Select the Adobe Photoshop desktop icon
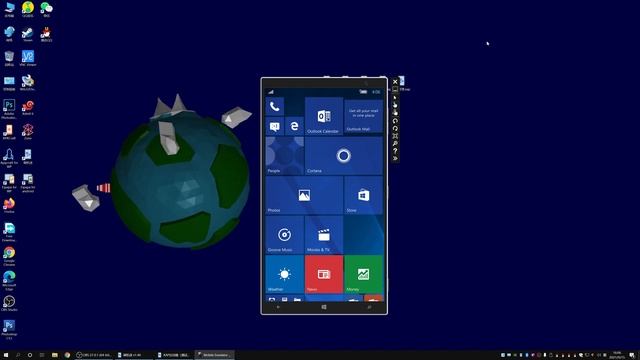 (9, 109)
